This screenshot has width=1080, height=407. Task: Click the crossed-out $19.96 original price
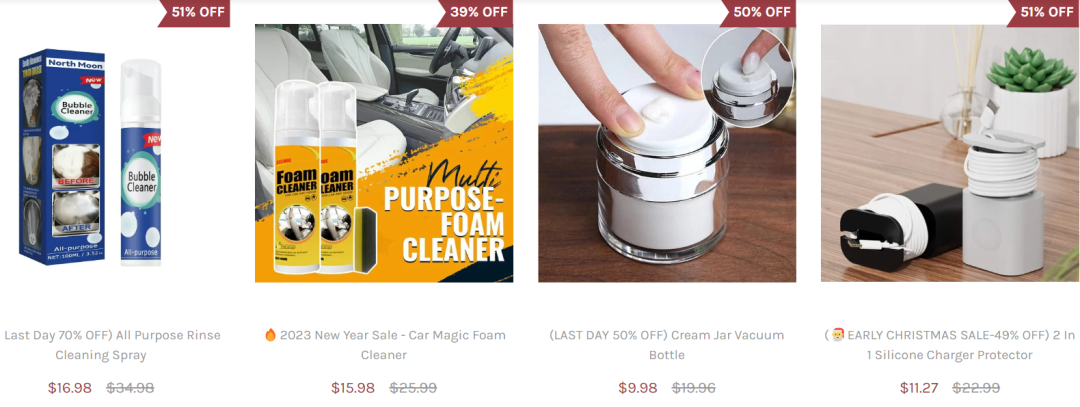(x=694, y=388)
